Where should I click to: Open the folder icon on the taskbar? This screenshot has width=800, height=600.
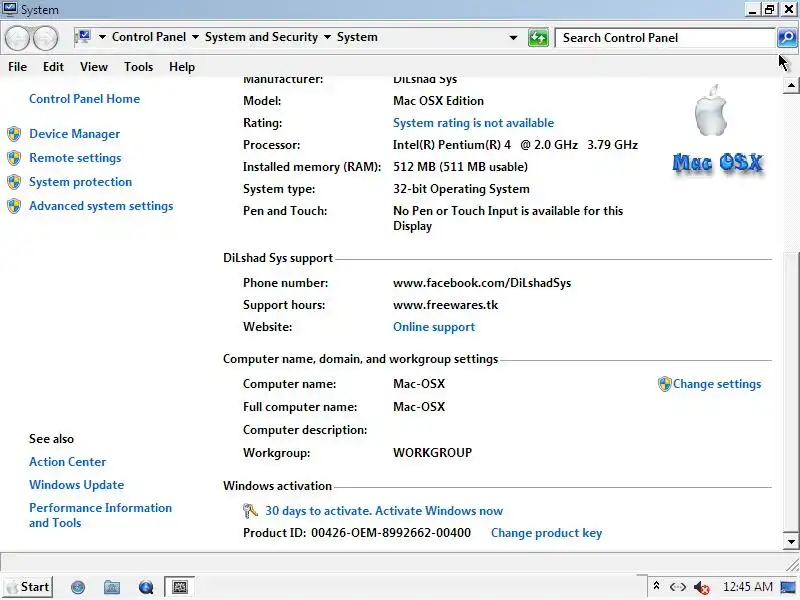coord(112,587)
